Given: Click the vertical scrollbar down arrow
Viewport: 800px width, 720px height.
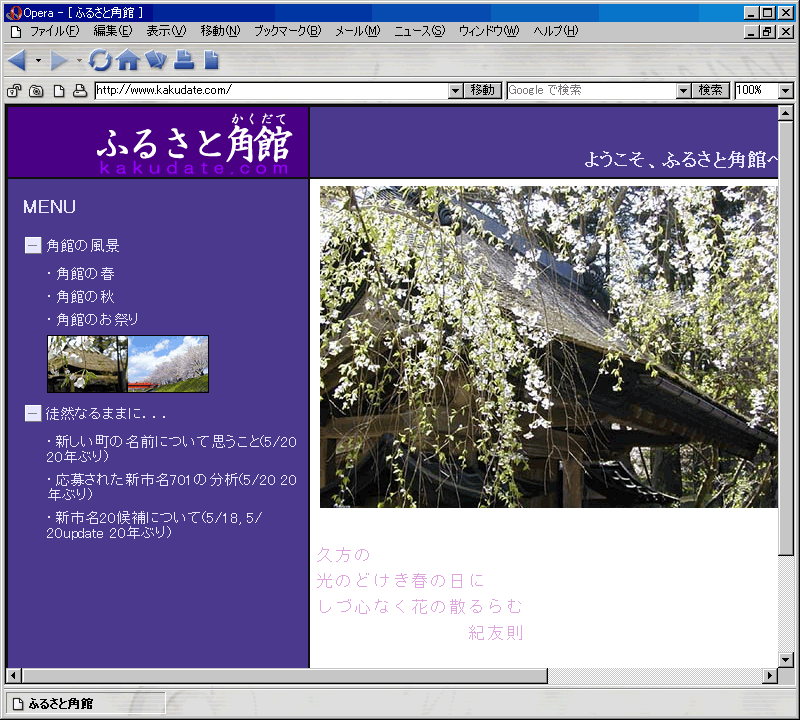Looking at the screenshot, I should tap(786, 659).
